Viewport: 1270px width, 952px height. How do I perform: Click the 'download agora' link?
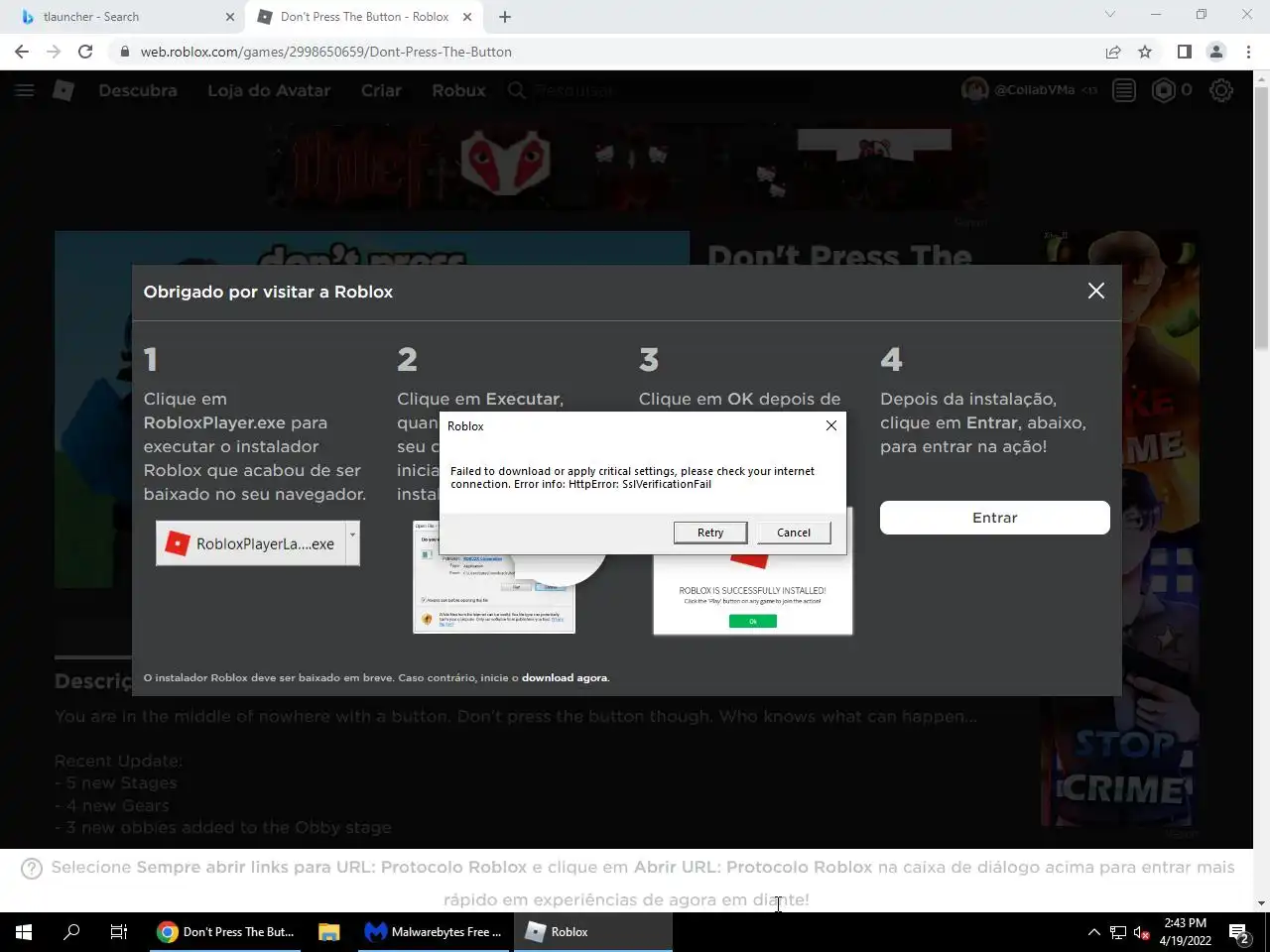coord(565,678)
